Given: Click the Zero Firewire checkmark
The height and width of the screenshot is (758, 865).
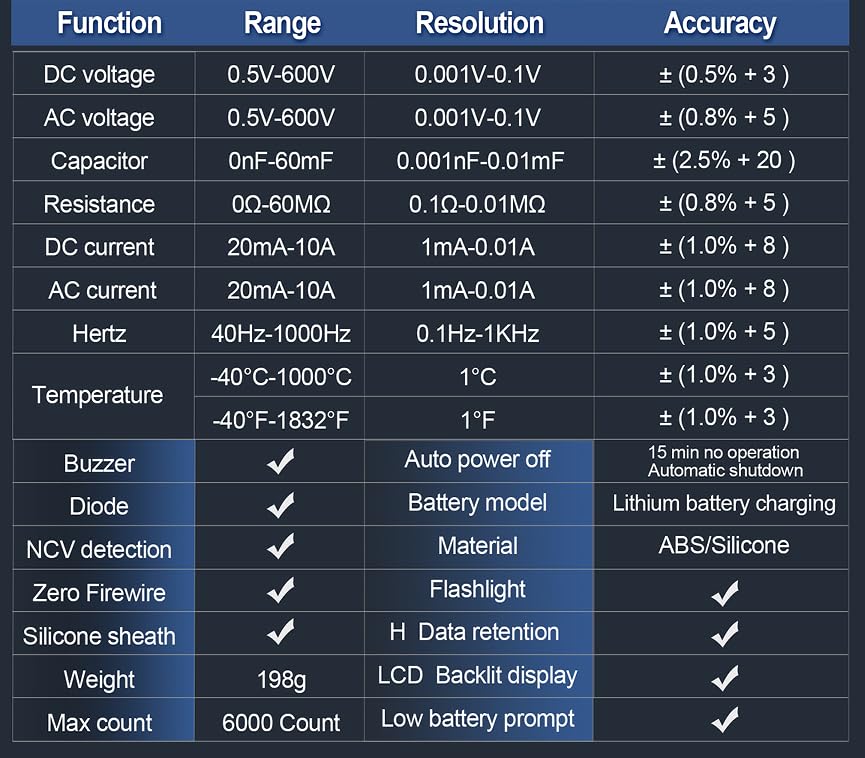Looking at the screenshot, I should pos(281,591).
